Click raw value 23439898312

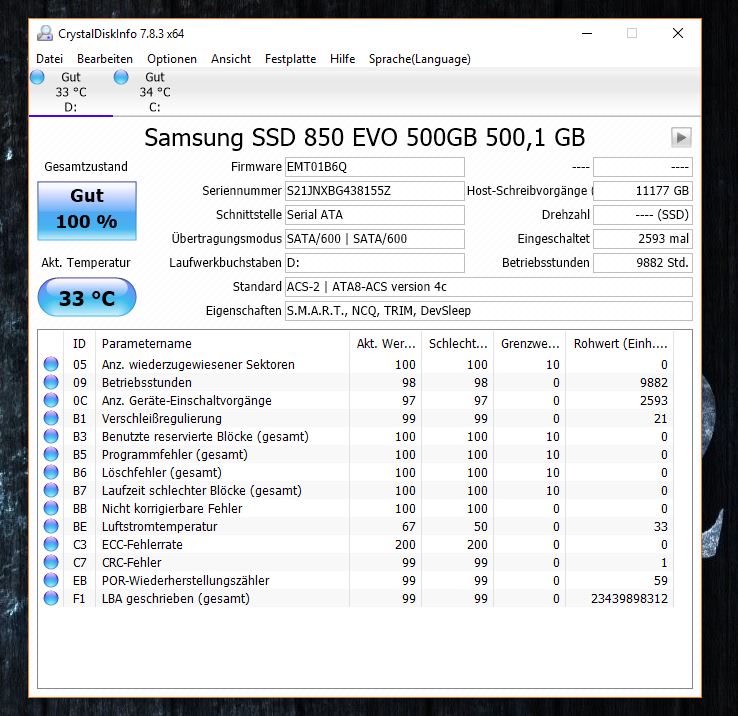[629, 598]
